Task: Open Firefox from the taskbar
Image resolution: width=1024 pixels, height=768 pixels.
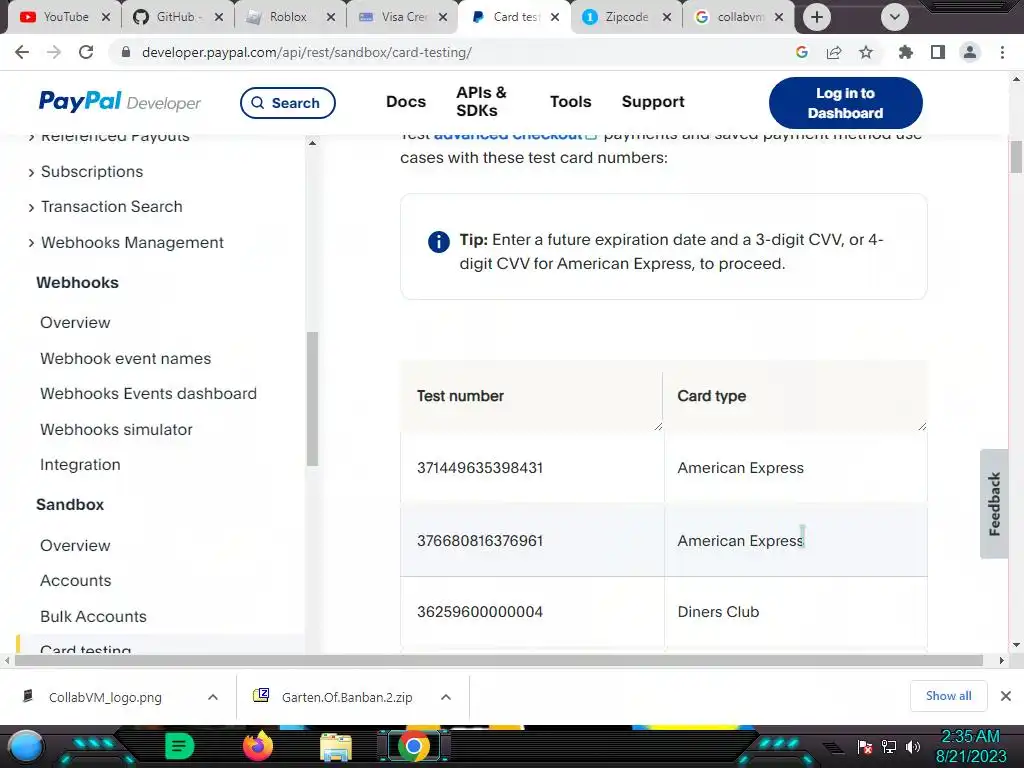Action: pyautogui.click(x=257, y=746)
